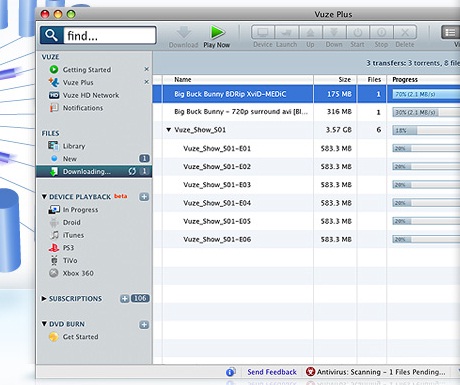Viewport: 460px width, 385px height.
Task: Click the 18% progress bar of Vuze_Show_S01
Action: coord(426,130)
